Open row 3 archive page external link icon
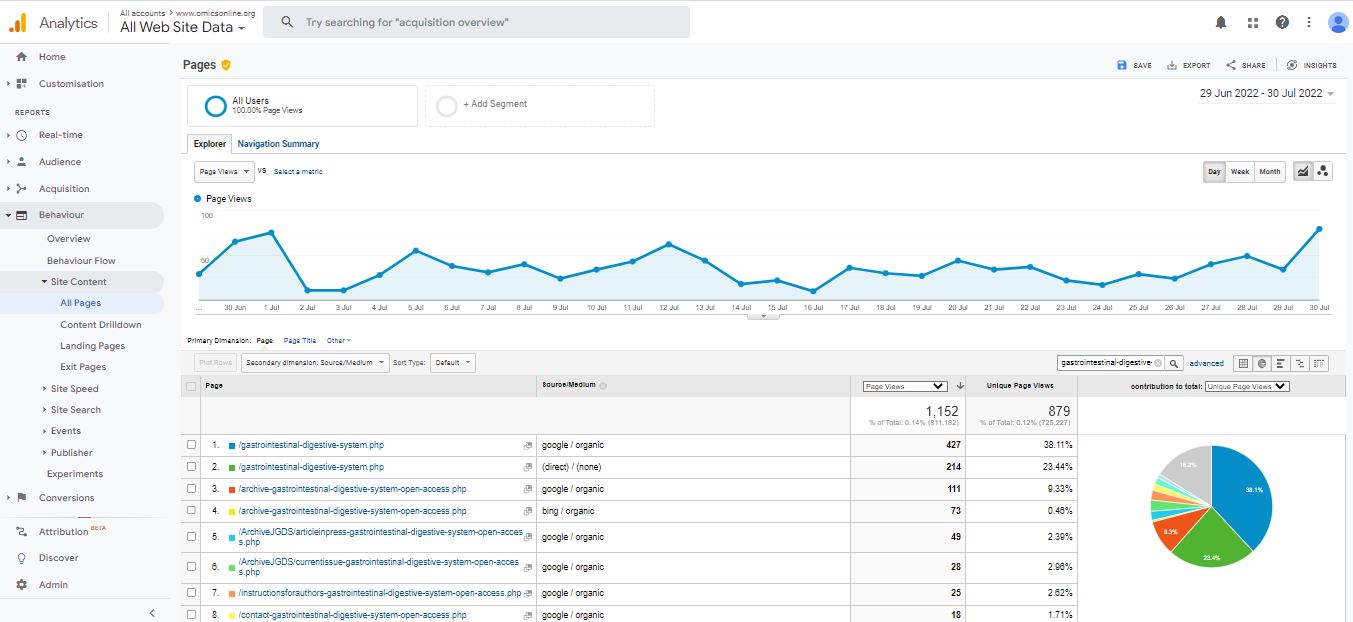The height and width of the screenshot is (622, 1353). click(527, 489)
